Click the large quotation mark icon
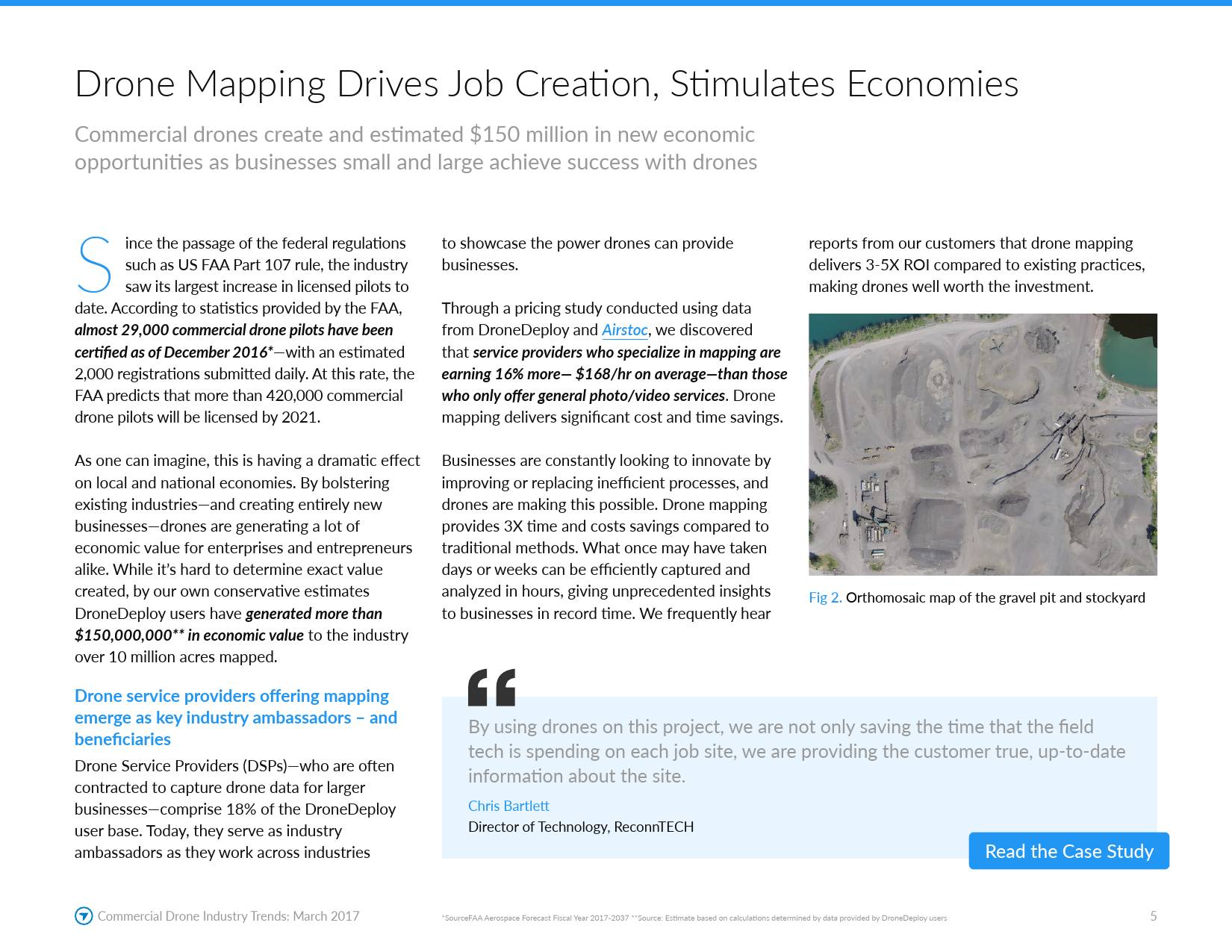The image size is (1232, 952). click(491, 688)
